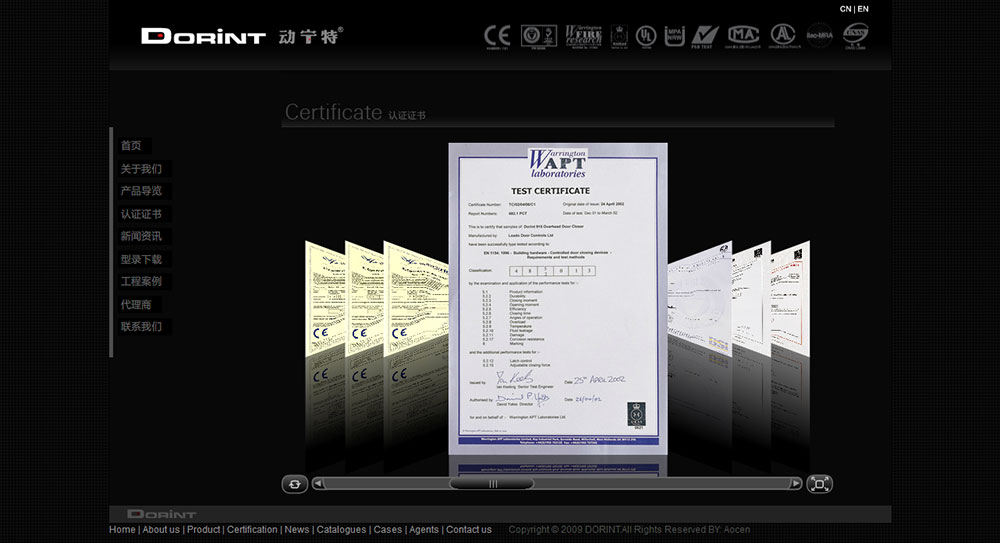Viewport: 1000px width, 543px height.
Task: Open 关于我们 in the sidebar menu
Action: click(142, 169)
